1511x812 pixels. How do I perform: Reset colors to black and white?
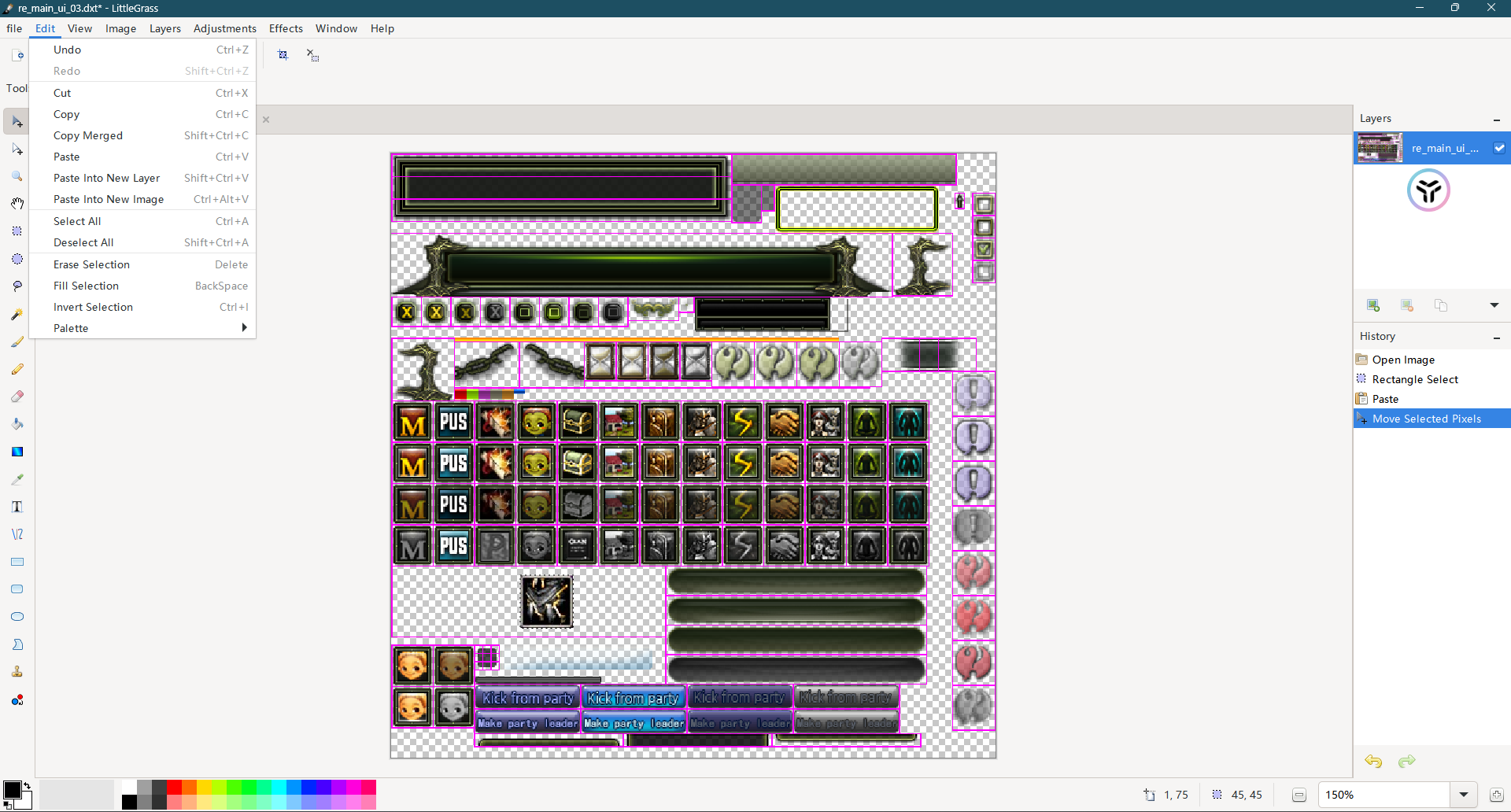(x=7, y=805)
